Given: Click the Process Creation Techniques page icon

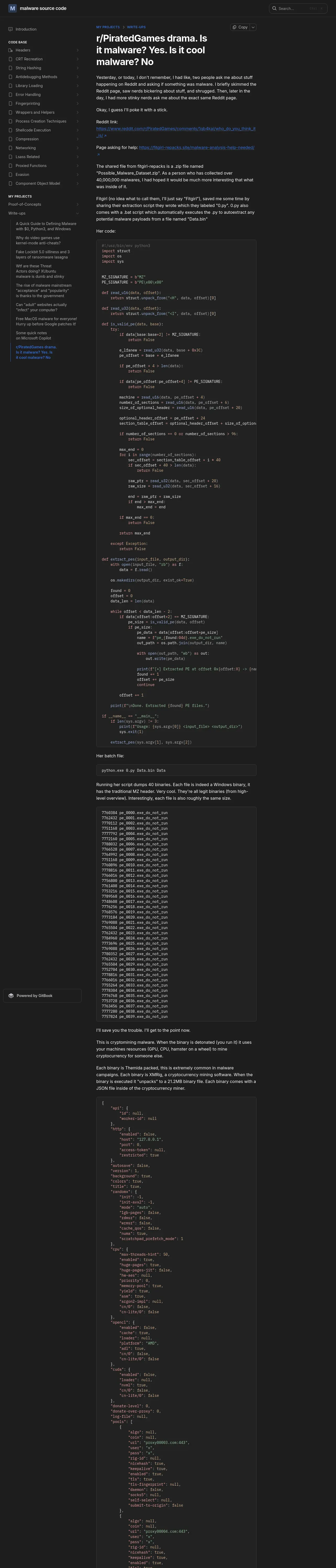Looking at the screenshot, I should (x=10, y=121).
